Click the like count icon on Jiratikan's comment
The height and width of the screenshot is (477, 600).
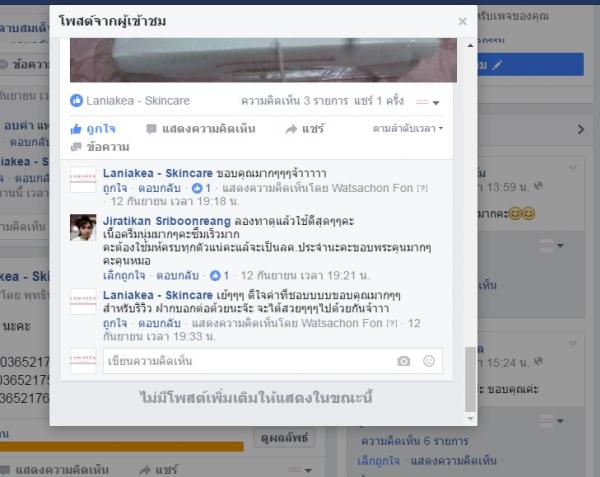point(215,275)
